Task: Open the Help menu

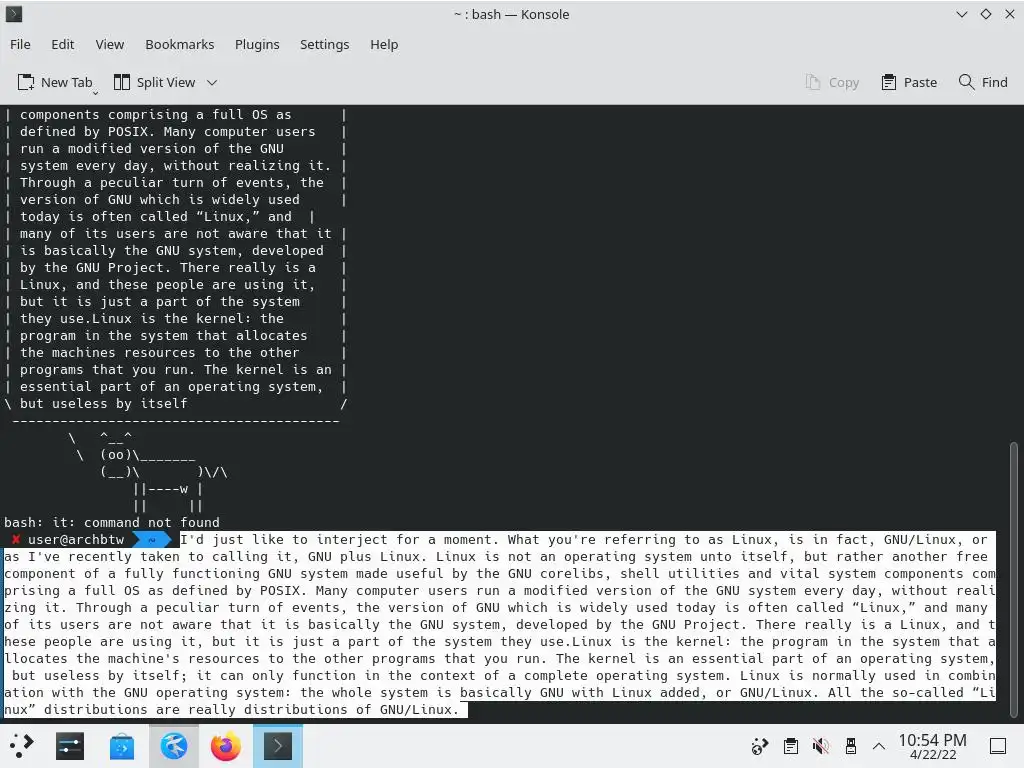Action: 384,44
